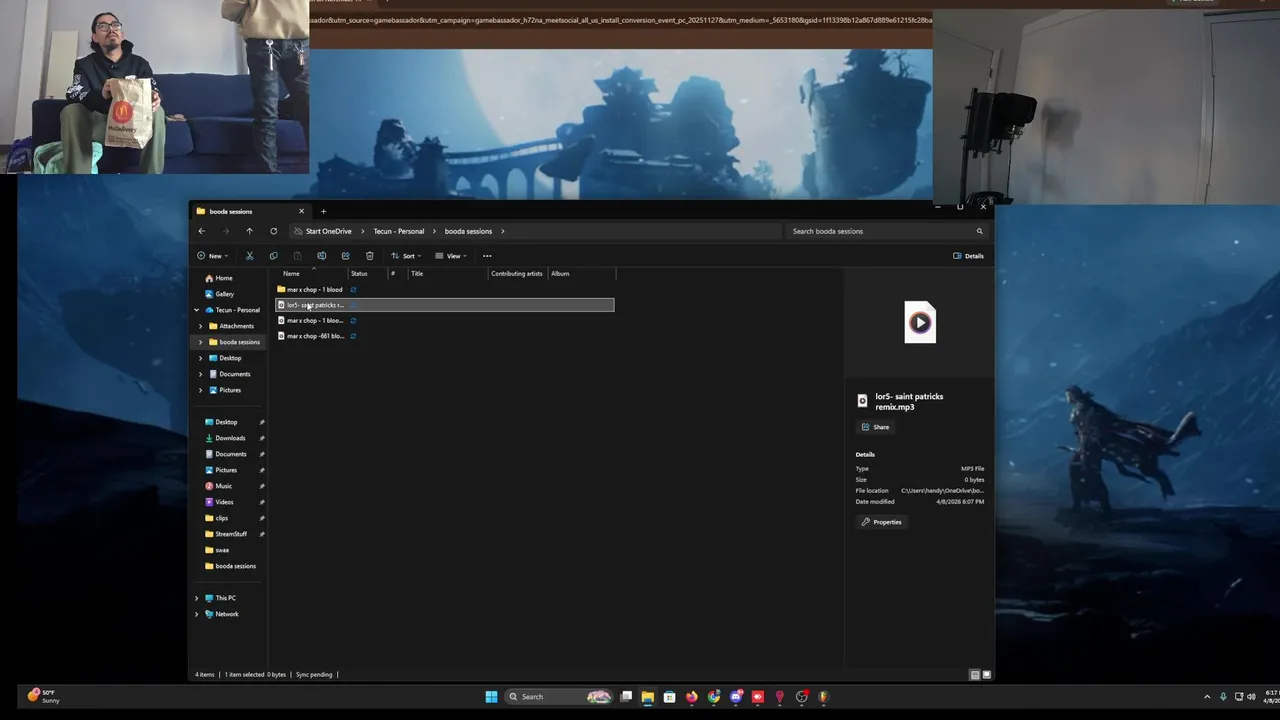
Task: Show hidden system tray icons
Action: 1207,697
